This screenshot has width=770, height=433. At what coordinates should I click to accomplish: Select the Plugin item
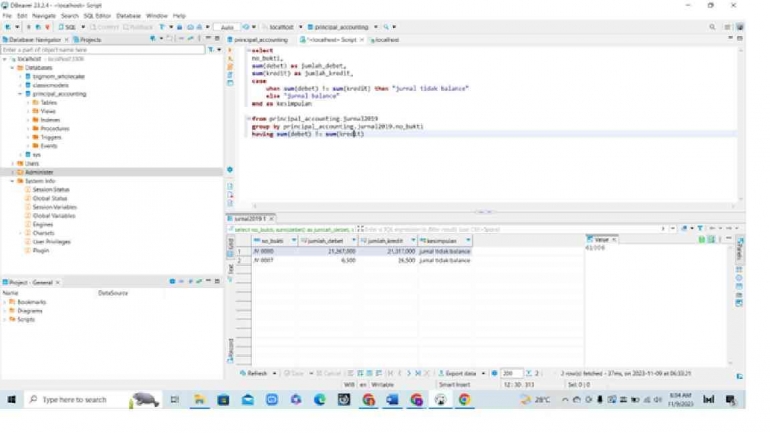tap(41, 251)
